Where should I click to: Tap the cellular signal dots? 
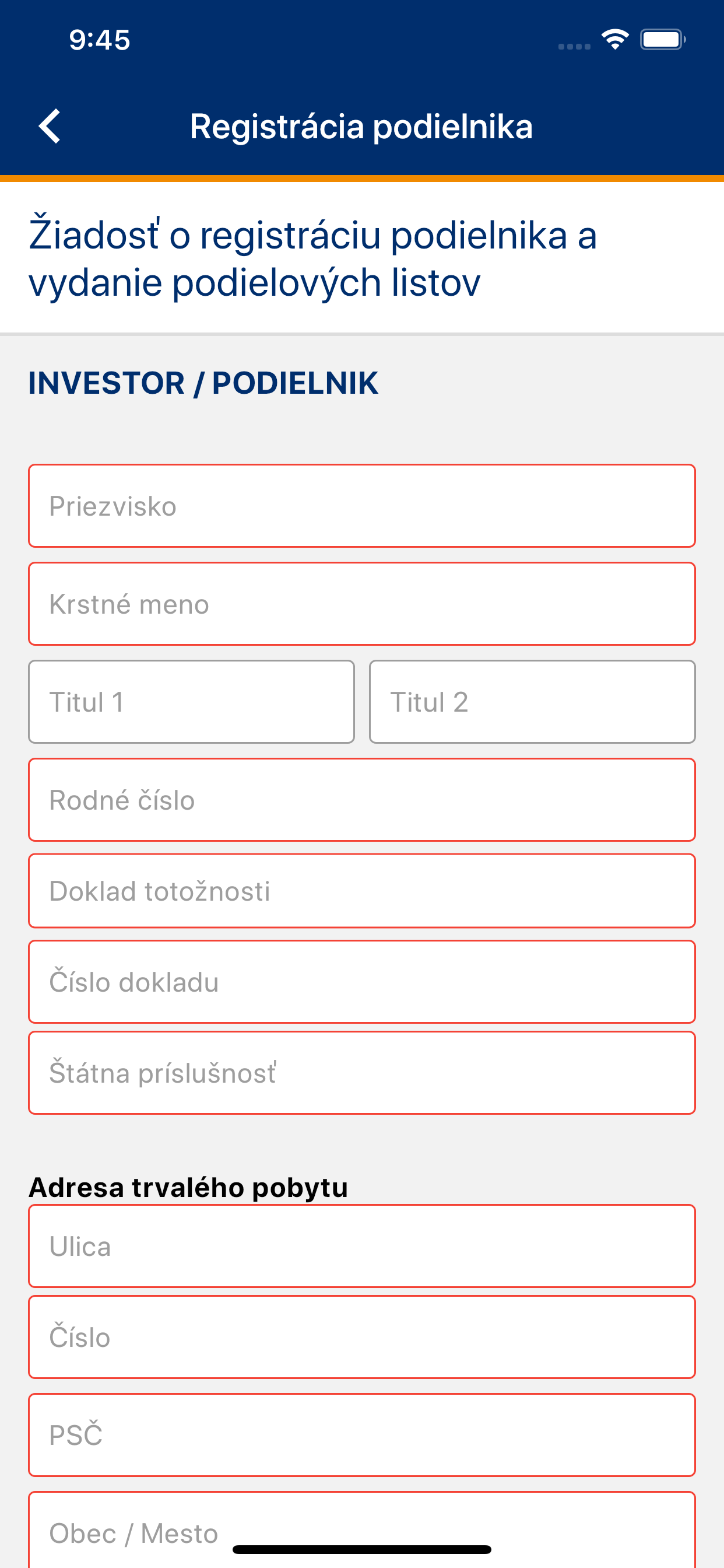tap(574, 46)
